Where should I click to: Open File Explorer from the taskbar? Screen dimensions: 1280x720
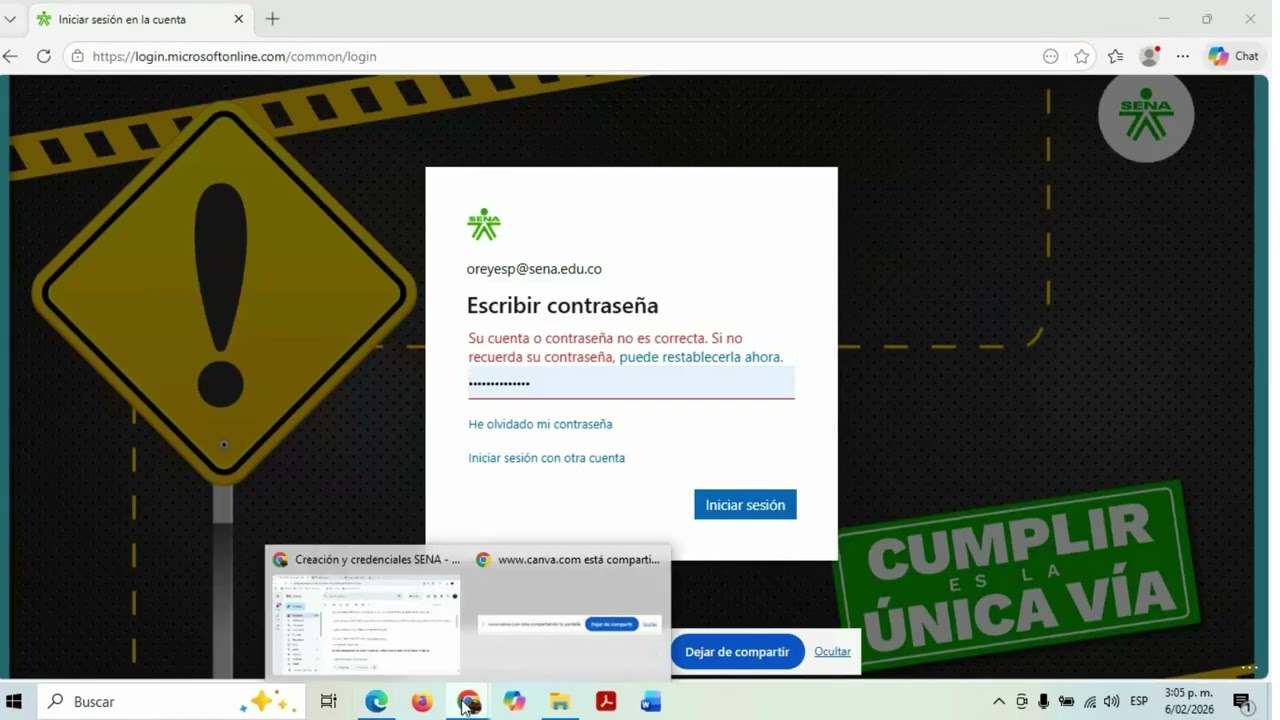coord(560,702)
